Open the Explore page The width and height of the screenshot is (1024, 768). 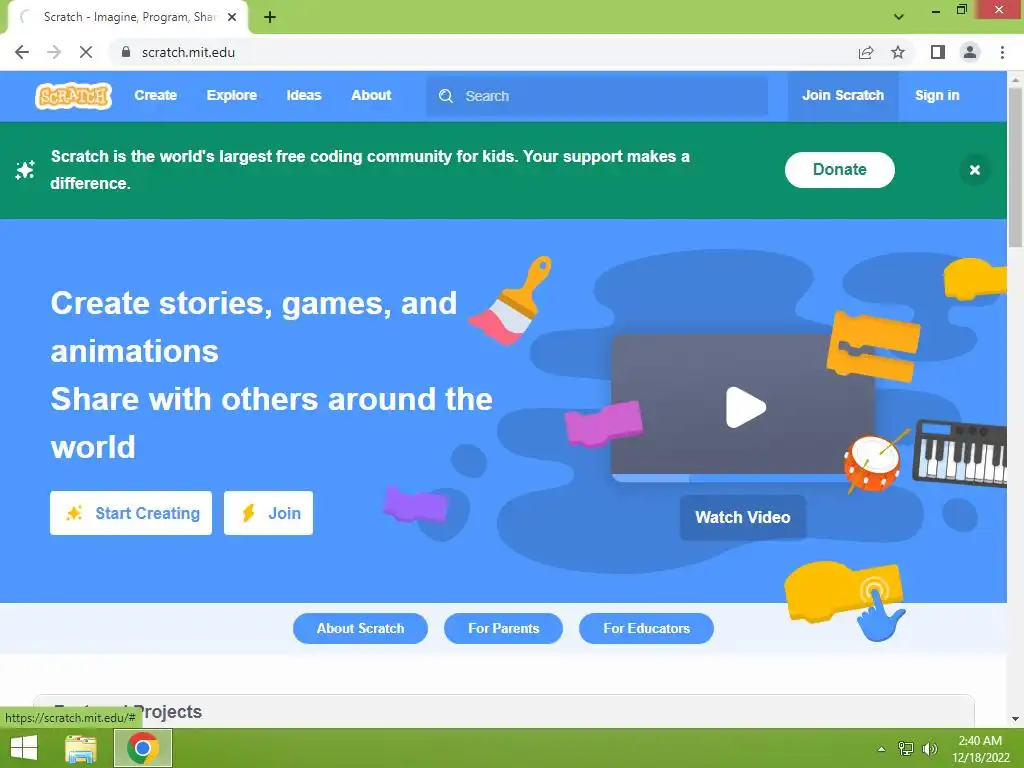[232, 95]
